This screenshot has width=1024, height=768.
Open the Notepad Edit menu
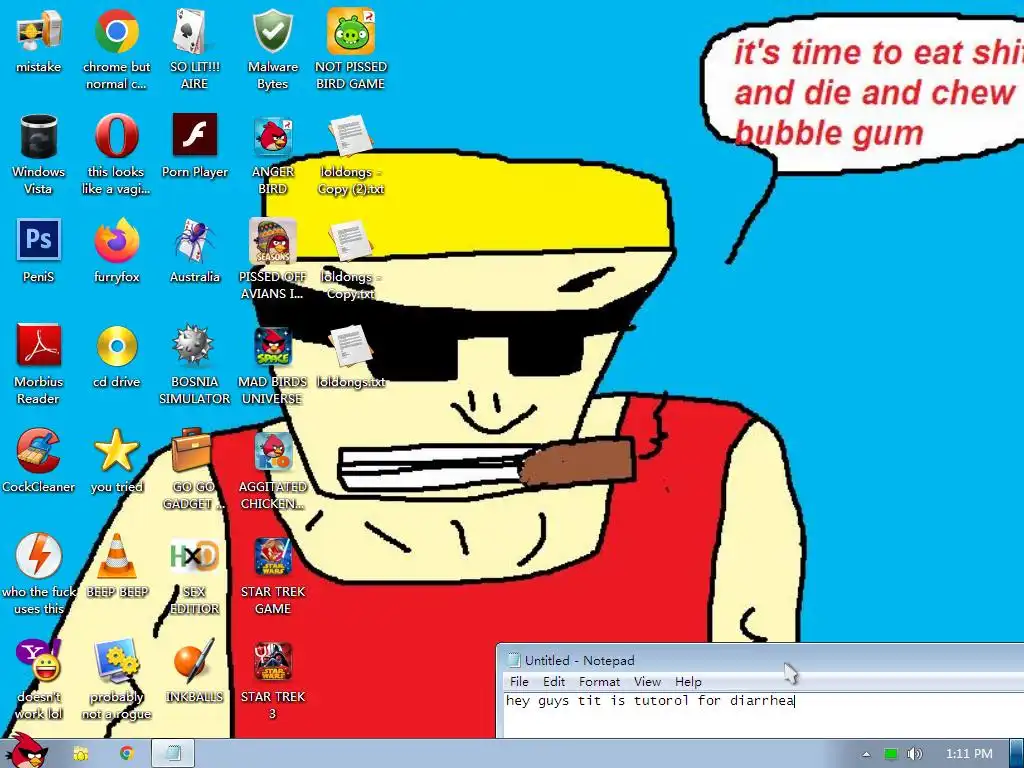(554, 681)
